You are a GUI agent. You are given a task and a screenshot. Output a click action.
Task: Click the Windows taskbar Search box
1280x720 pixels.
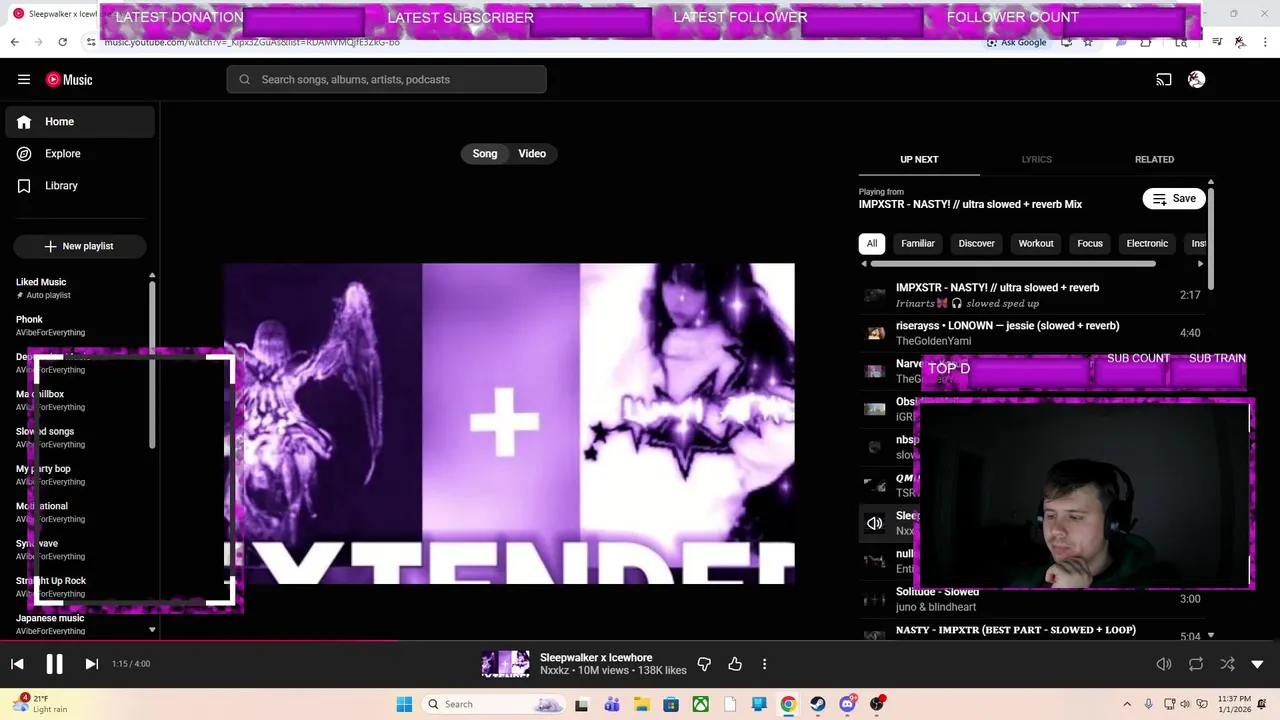494,704
